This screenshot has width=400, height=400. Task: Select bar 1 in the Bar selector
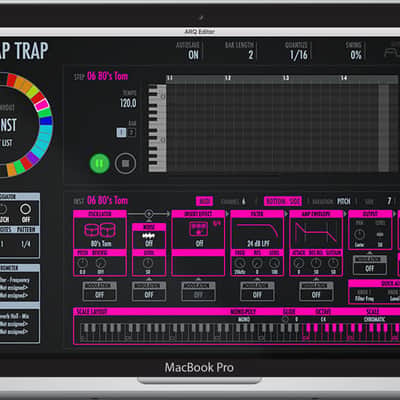coord(121,132)
